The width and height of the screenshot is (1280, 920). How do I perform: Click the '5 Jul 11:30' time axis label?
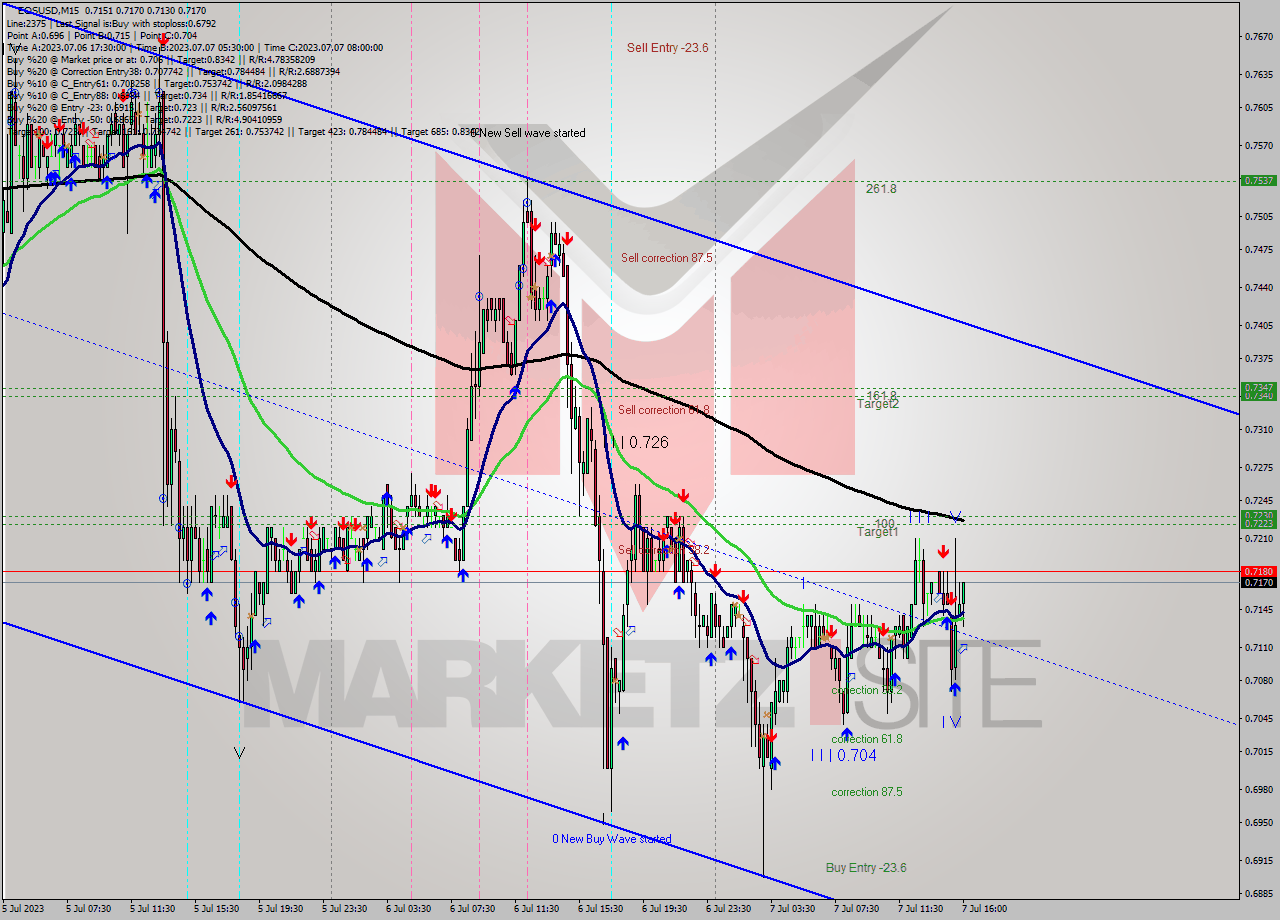pos(153,909)
